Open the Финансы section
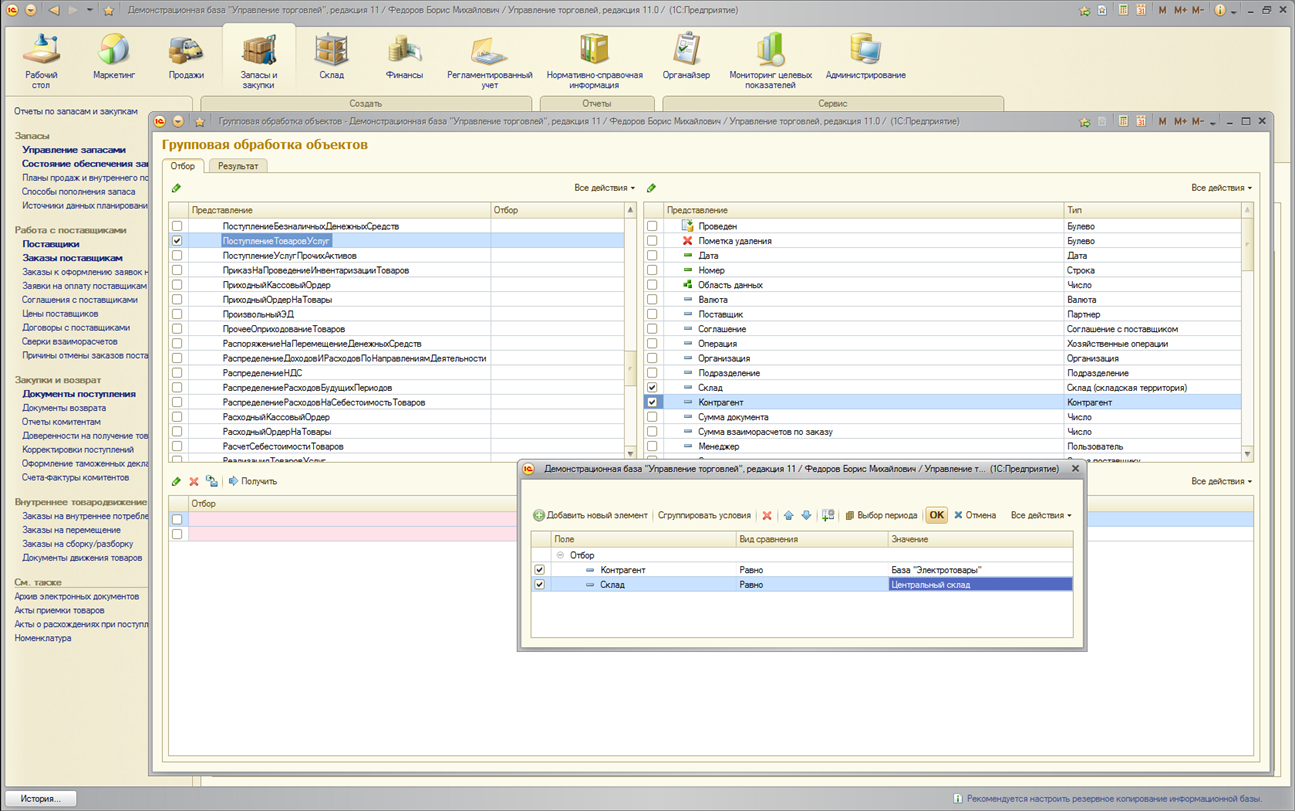1295x811 pixels. pos(404,57)
